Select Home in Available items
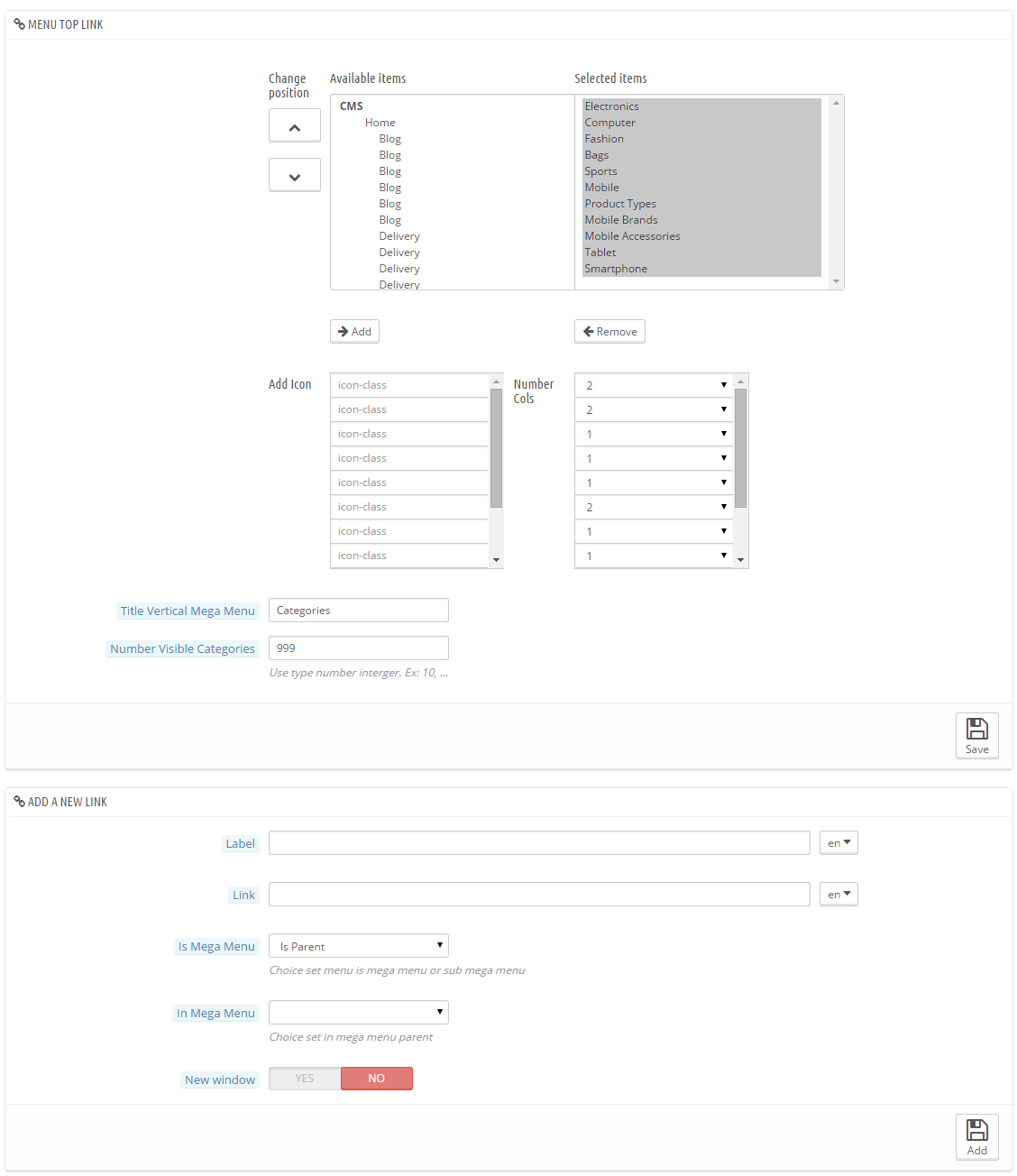This screenshot has height=1176, width=1017. [380, 123]
